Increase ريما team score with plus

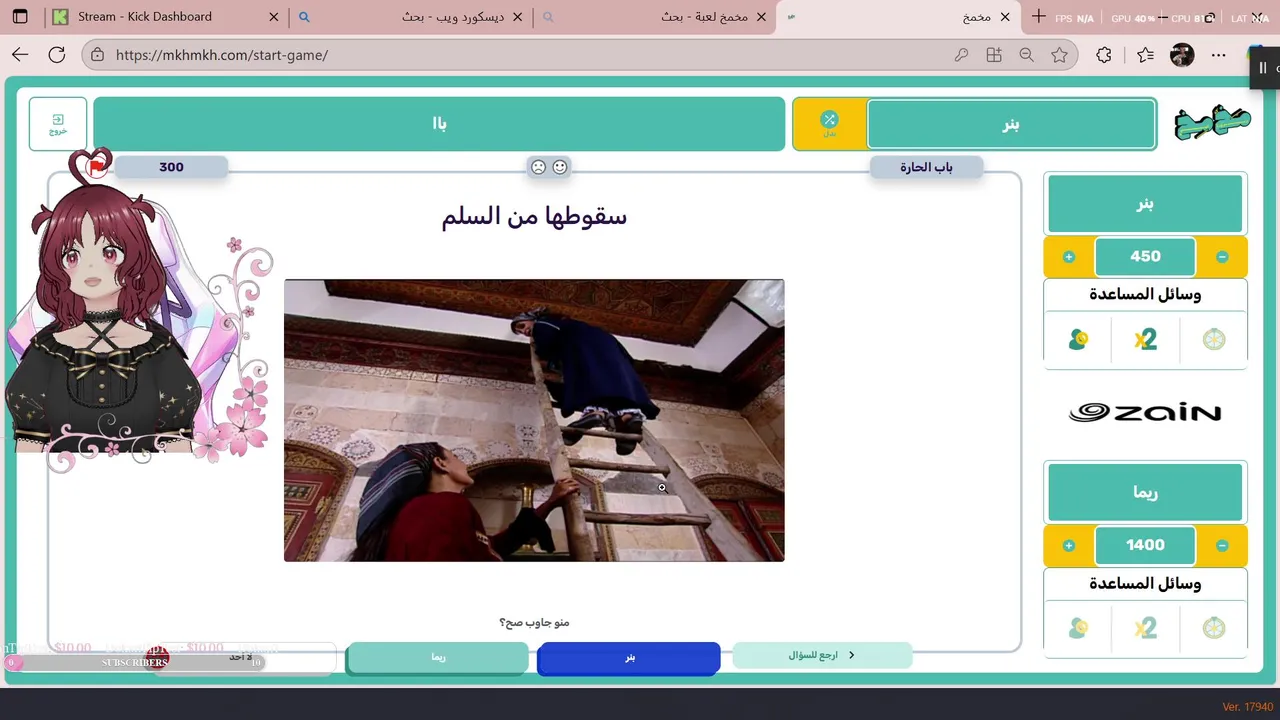pyautogui.click(x=1069, y=546)
